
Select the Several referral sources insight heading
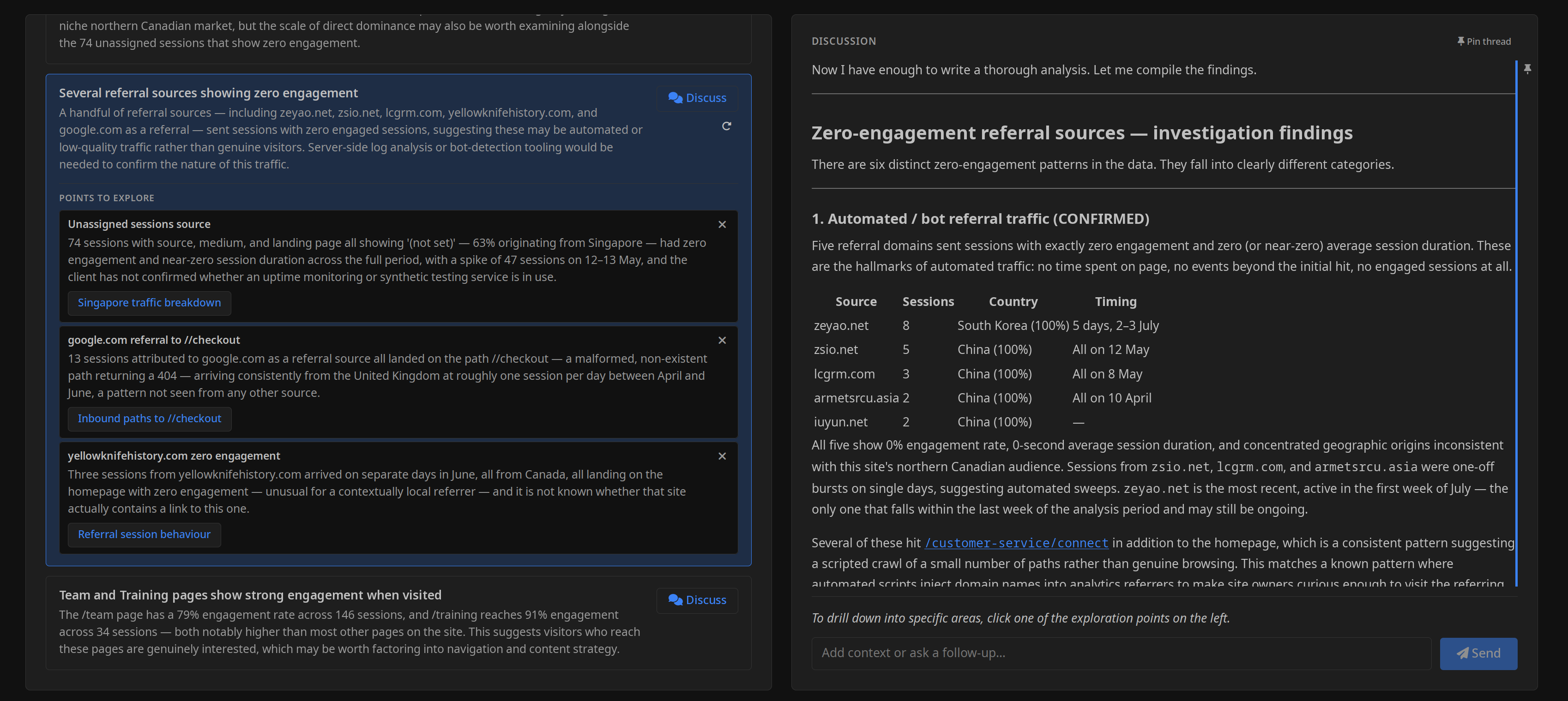coord(208,93)
